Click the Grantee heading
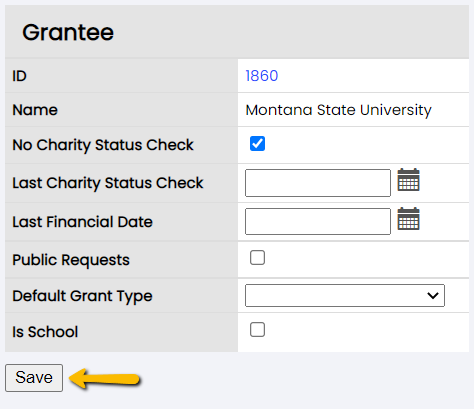Image resolution: width=474 pixels, height=409 pixels. (68, 32)
